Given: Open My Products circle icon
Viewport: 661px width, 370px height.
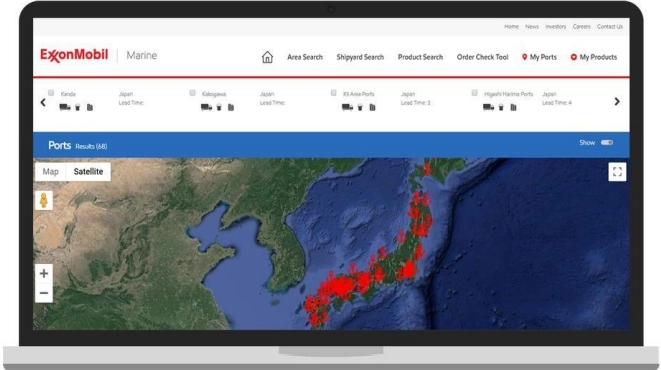Looking at the screenshot, I should (x=573, y=57).
